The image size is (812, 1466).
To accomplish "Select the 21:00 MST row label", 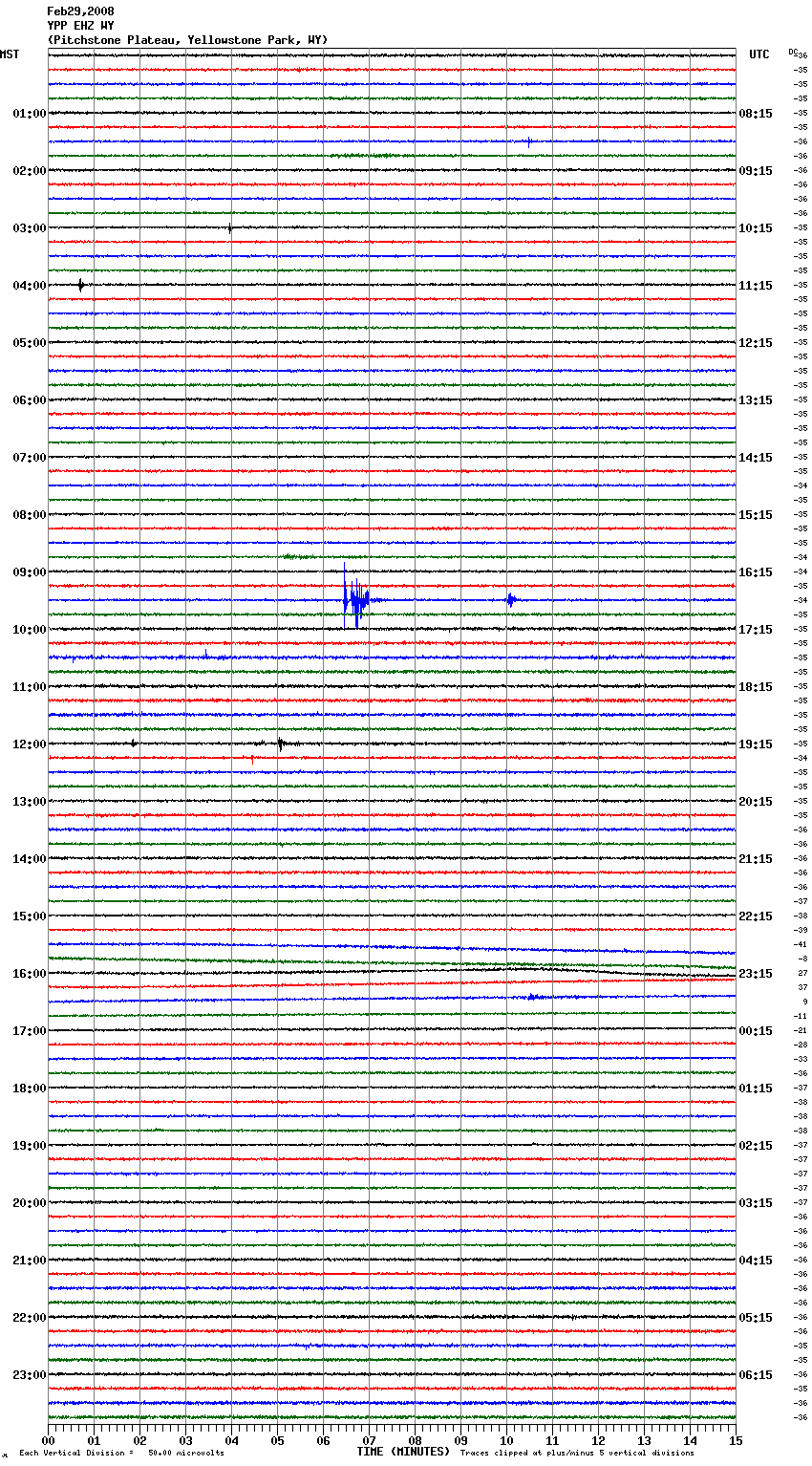I will point(30,1261).
